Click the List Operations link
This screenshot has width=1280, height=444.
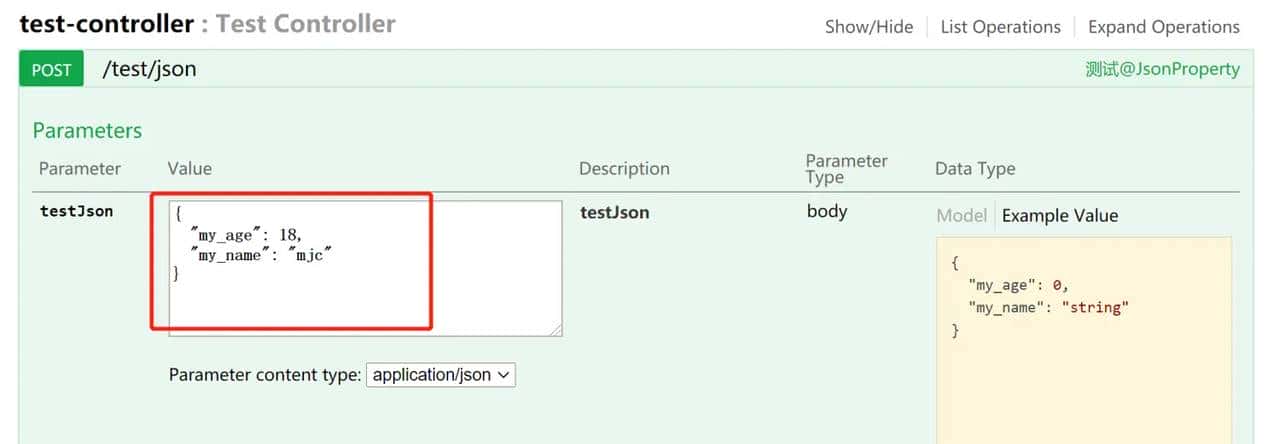1000,27
